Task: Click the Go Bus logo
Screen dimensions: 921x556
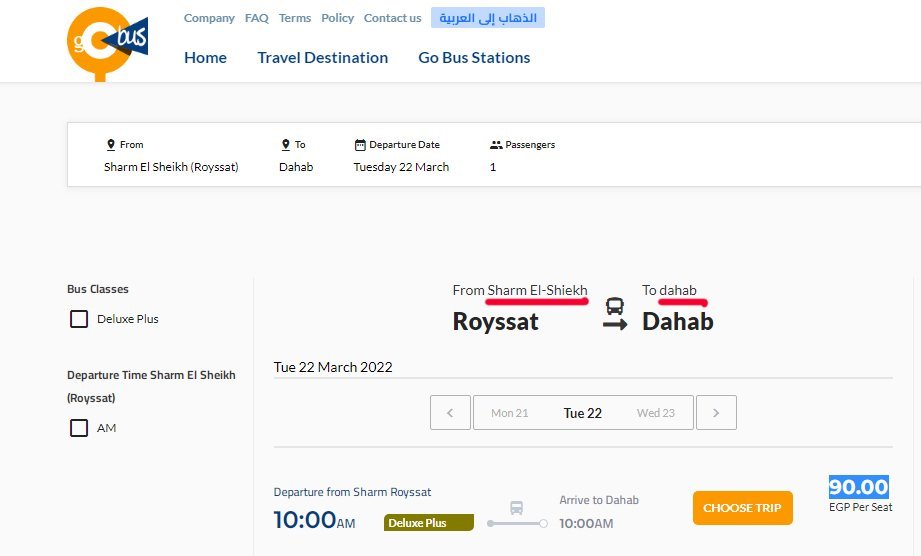Action: coord(107,42)
